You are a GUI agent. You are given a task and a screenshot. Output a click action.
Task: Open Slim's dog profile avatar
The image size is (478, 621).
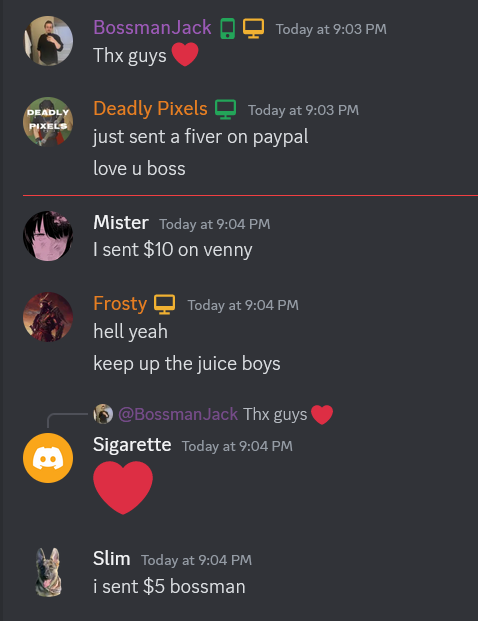point(48,572)
